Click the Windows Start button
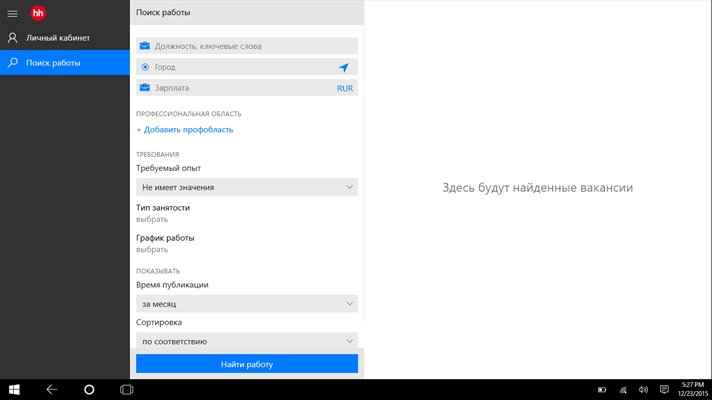The width and height of the screenshot is (712, 400). (15, 388)
